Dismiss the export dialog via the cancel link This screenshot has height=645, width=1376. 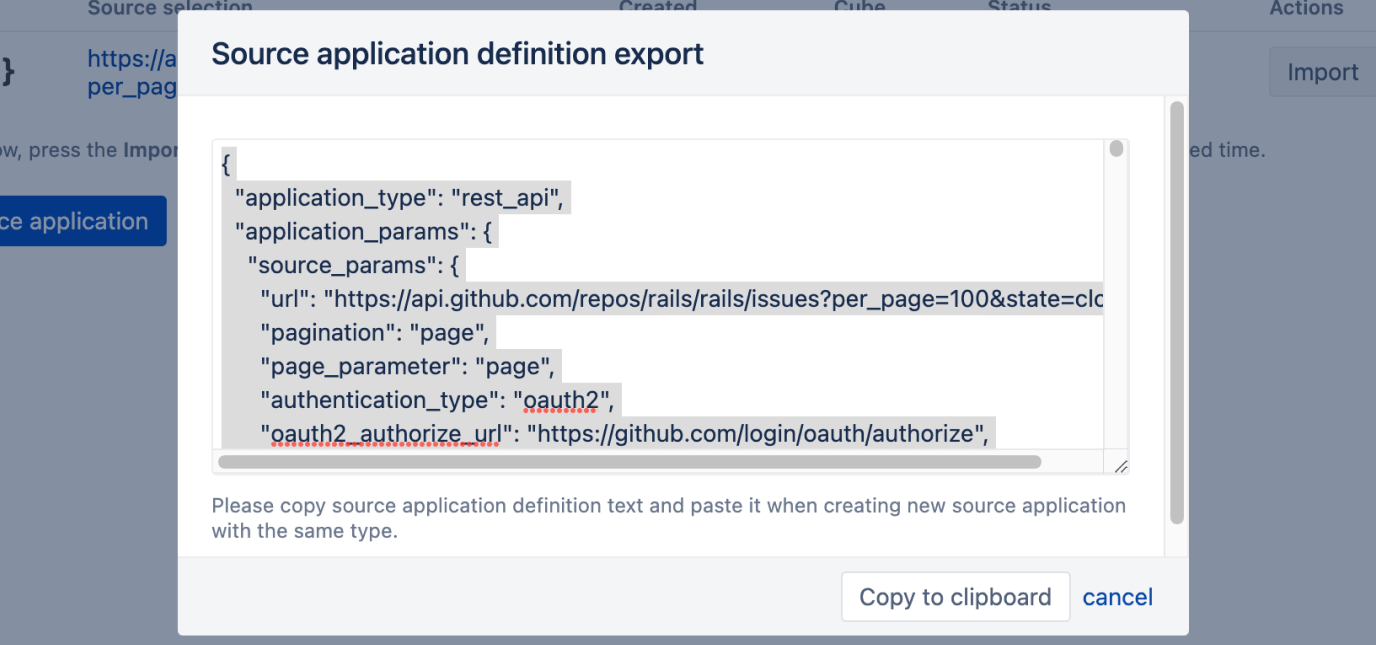pyautogui.click(x=1117, y=596)
